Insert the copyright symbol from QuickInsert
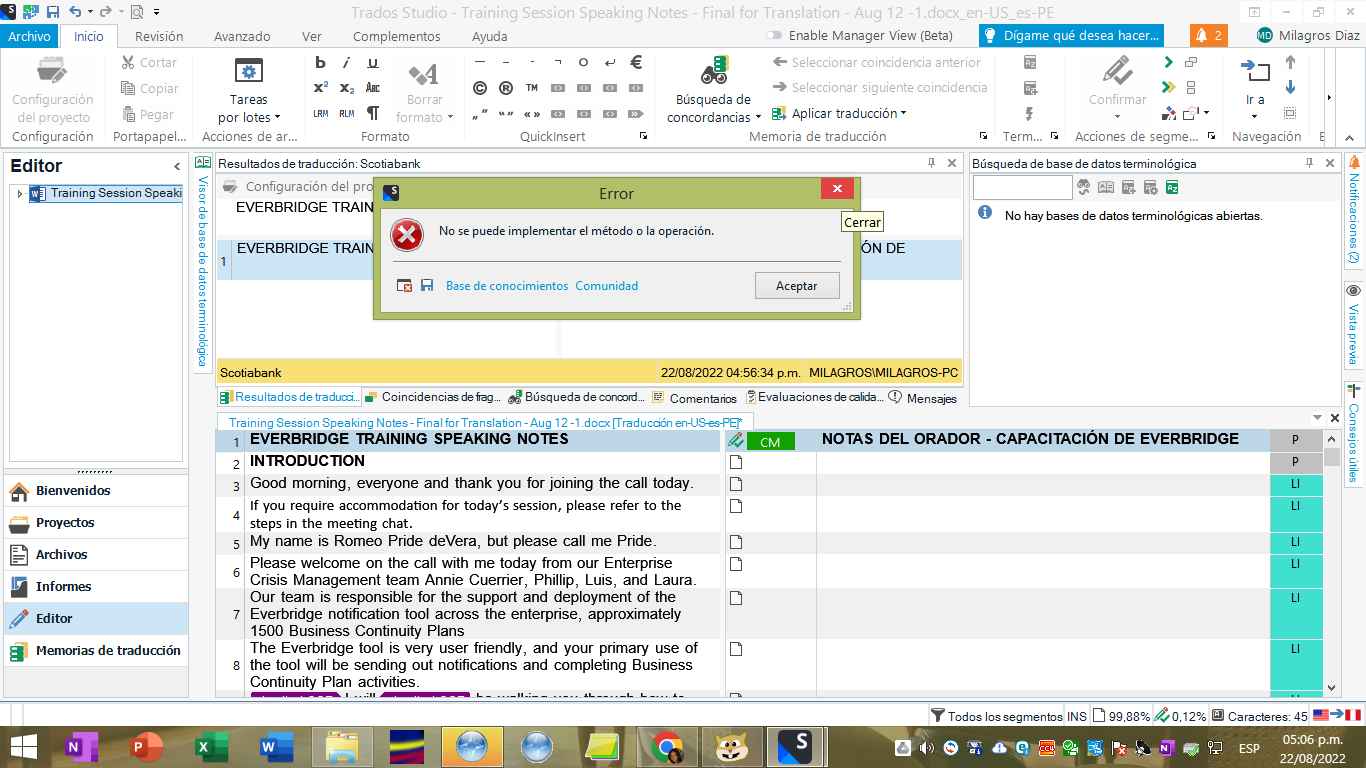 (x=480, y=88)
